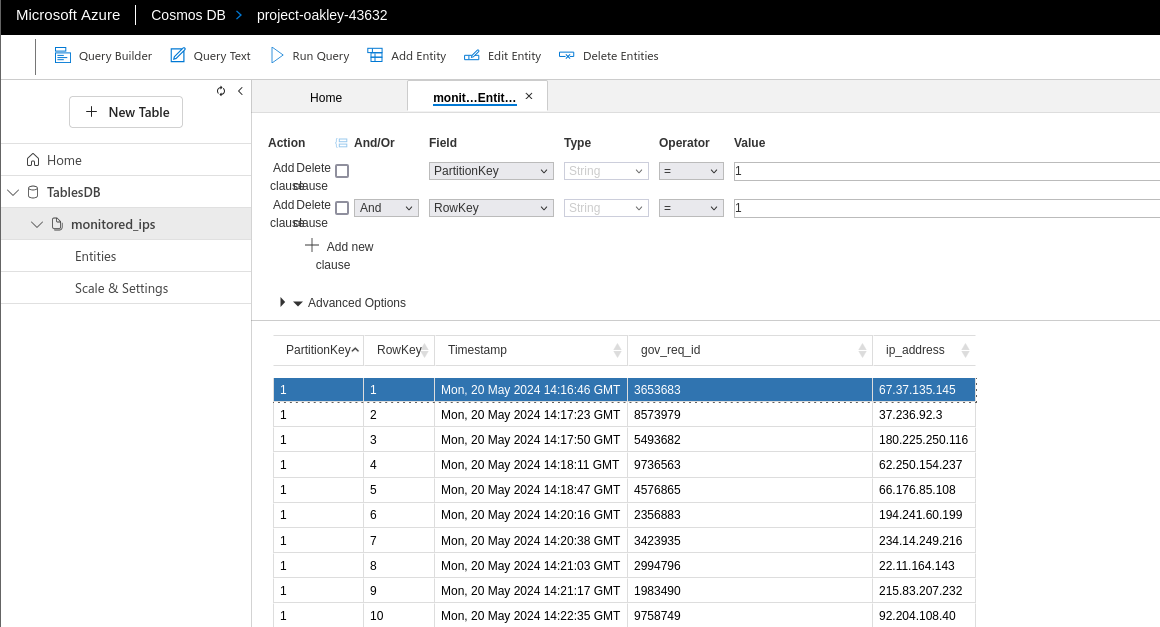Screen dimensions: 1160x627
Task: Click timestamp cell 14:20:16 GMT
Action: pos(530,515)
